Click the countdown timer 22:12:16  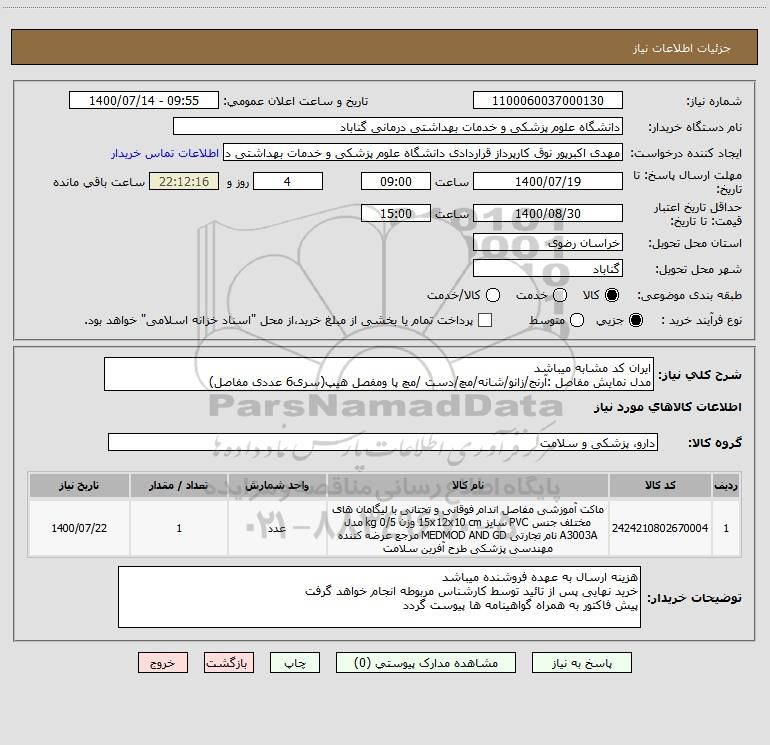click(x=184, y=181)
